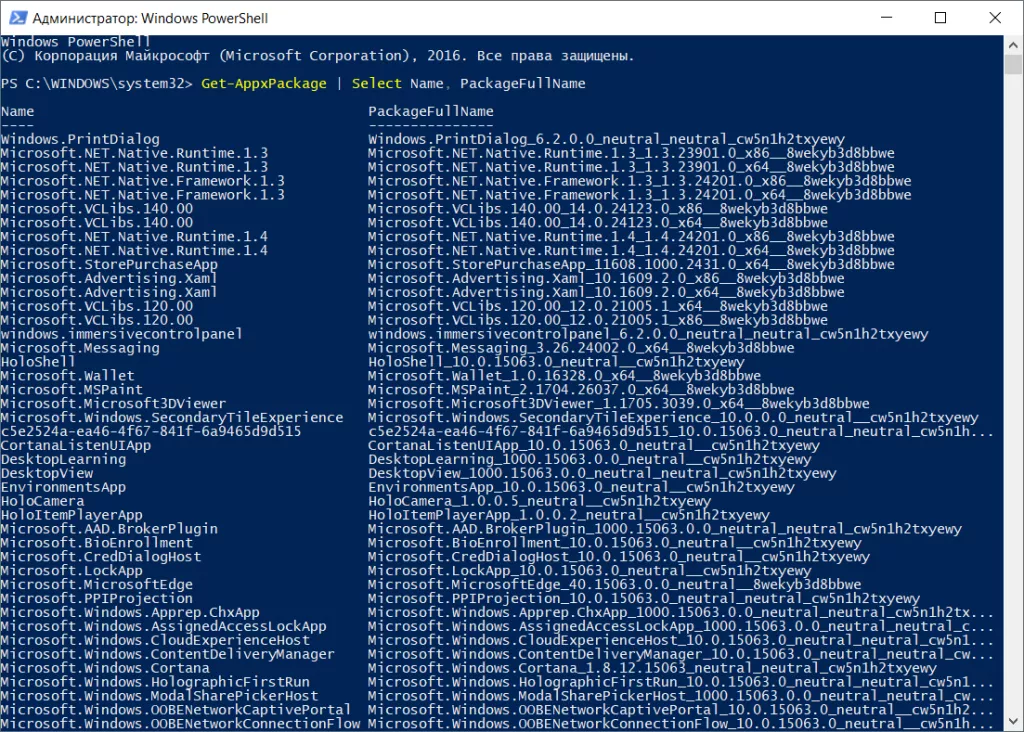
Task: Click the scrollbar down arrow
Action: point(1013,722)
